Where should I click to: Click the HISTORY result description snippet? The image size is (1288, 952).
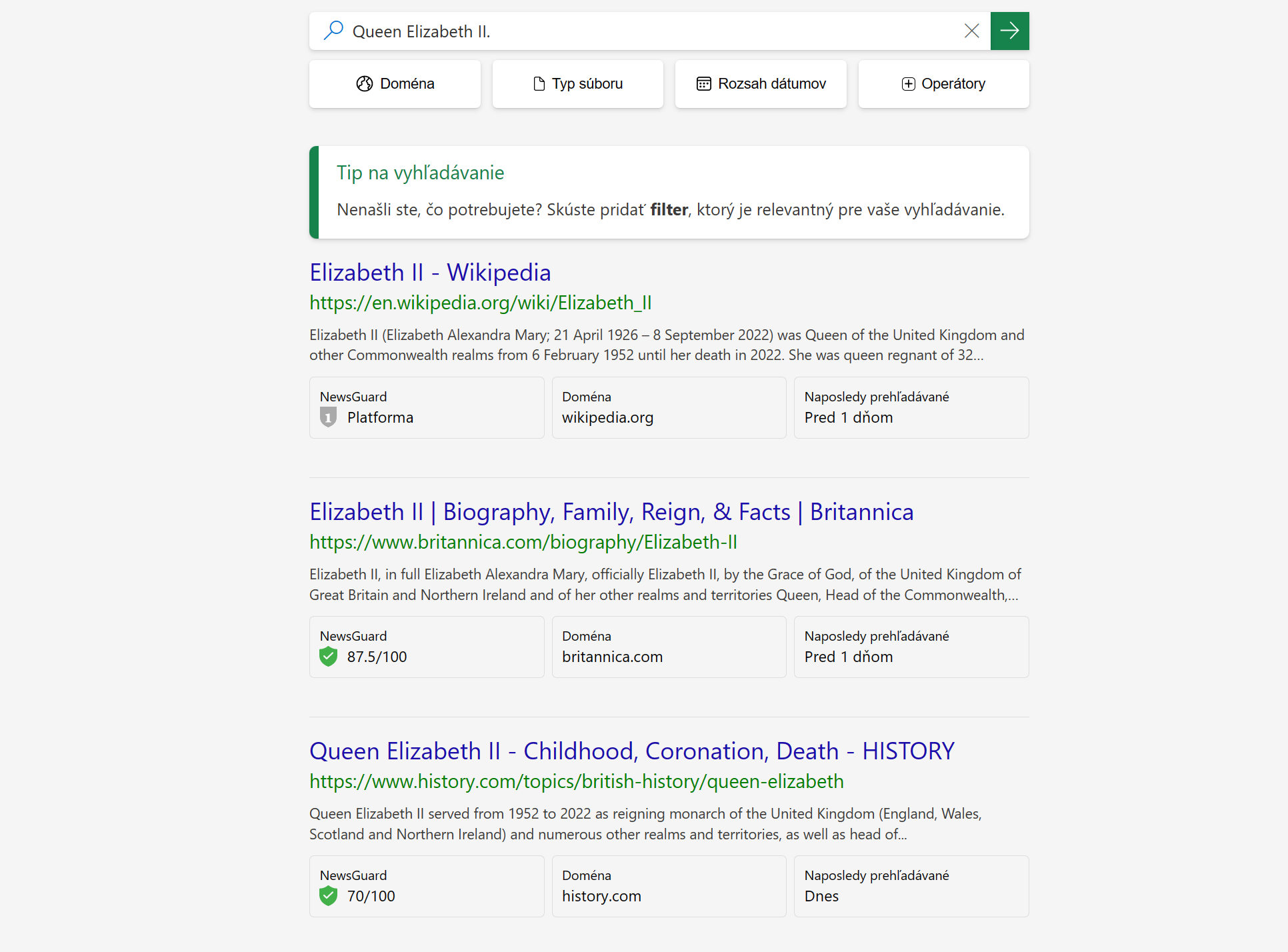pyautogui.click(x=645, y=824)
